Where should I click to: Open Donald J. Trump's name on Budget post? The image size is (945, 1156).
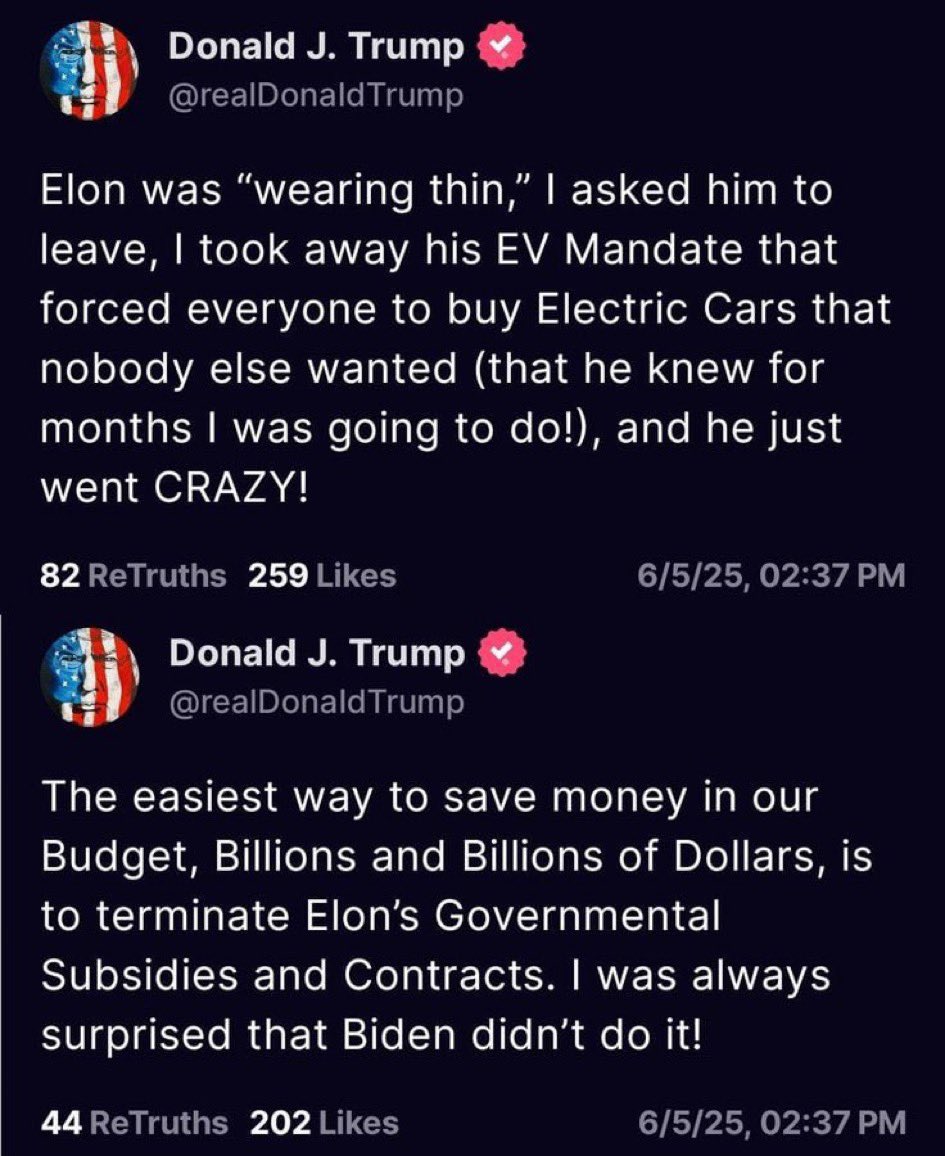317,654
